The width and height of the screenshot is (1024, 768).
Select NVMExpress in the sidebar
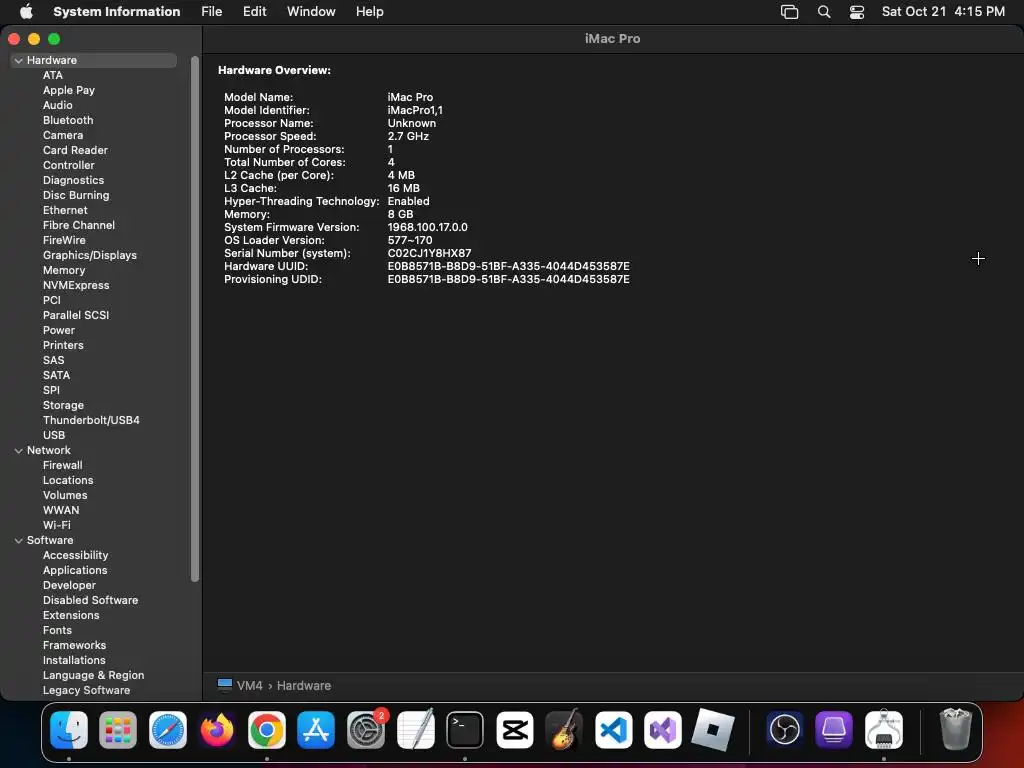point(76,285)
